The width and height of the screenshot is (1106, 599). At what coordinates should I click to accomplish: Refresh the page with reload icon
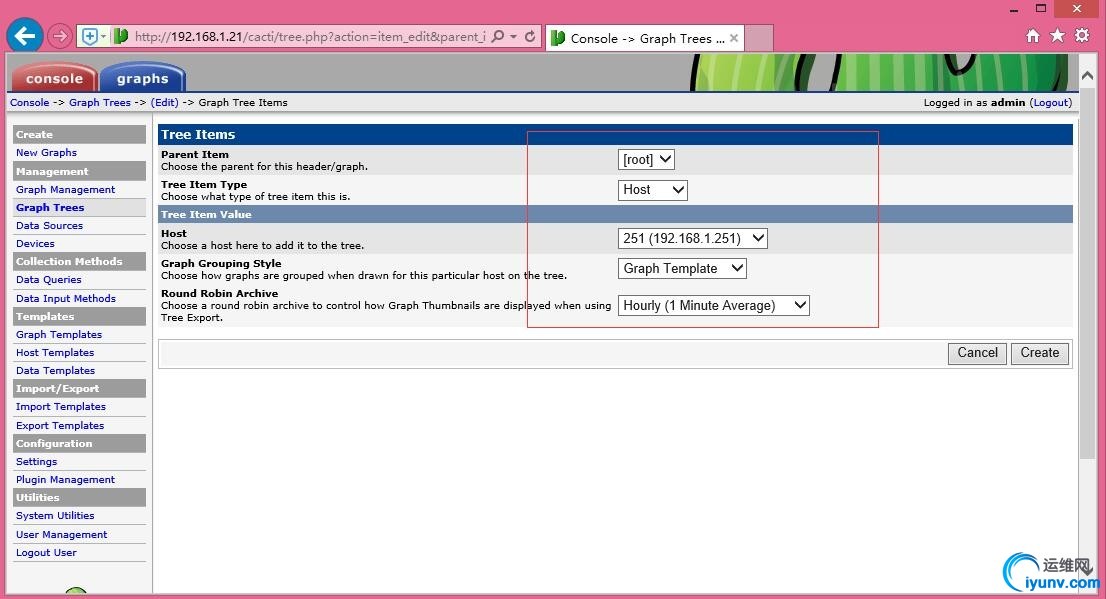point(530,36)
